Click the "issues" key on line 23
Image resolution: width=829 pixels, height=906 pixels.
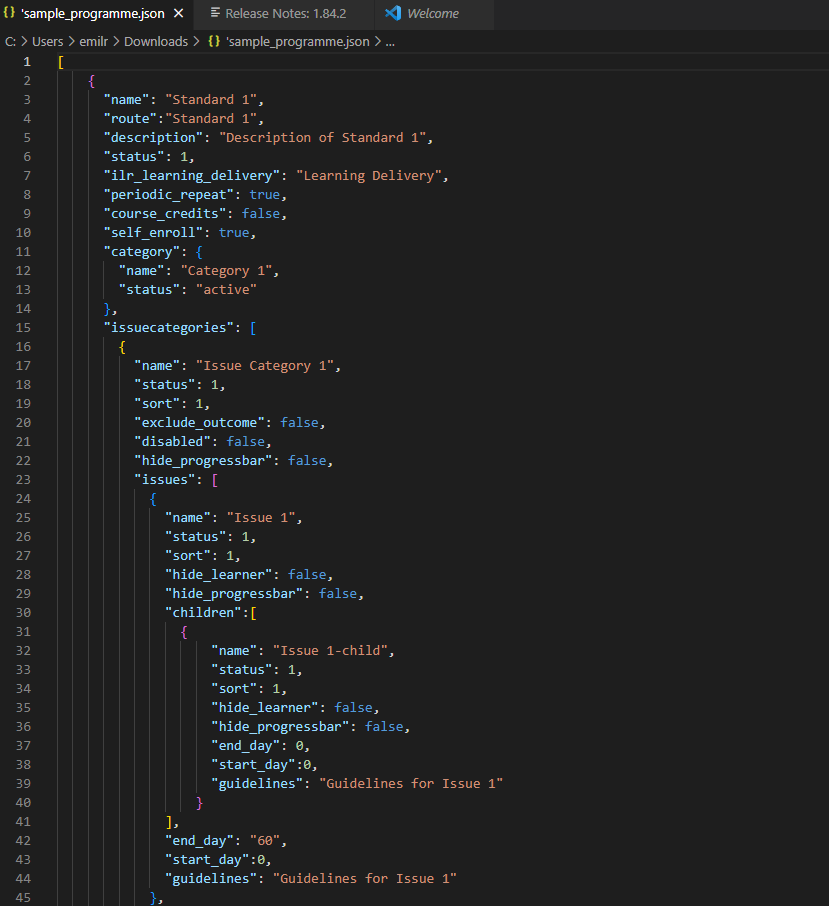165,480
